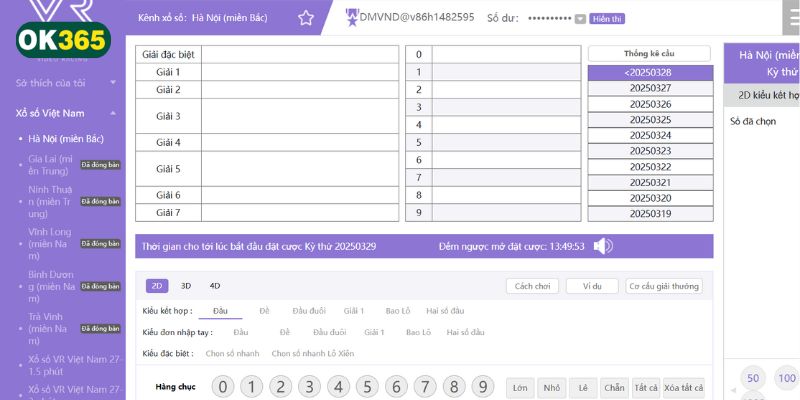The height and width of the screenshot is (400, 800).
Task: Mute the countdown speaker icon
Action: pyautogui.click(x=603, y=246)
